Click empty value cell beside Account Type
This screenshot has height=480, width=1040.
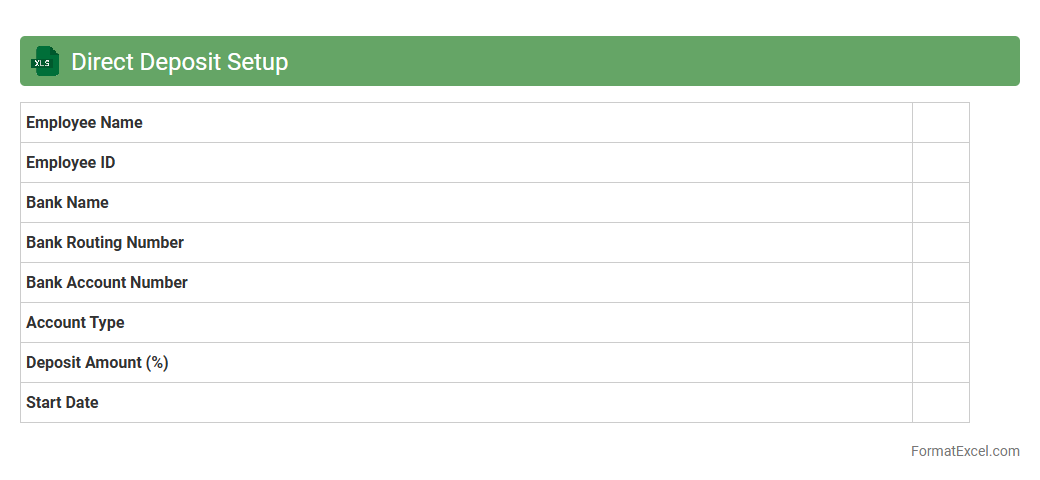(x=940, y=323)
